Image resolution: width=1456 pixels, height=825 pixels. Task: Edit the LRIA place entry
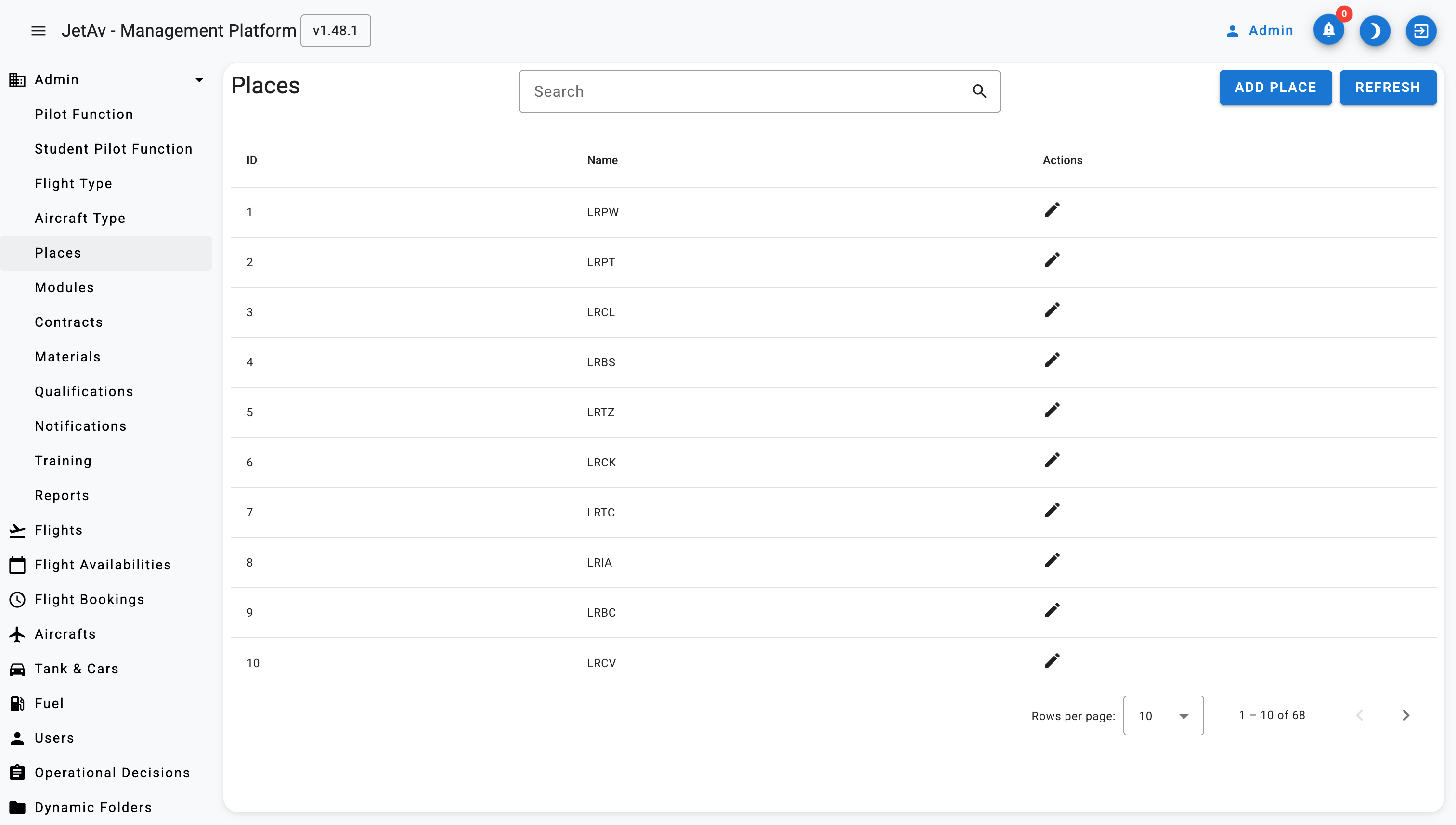coord(1052,560)
